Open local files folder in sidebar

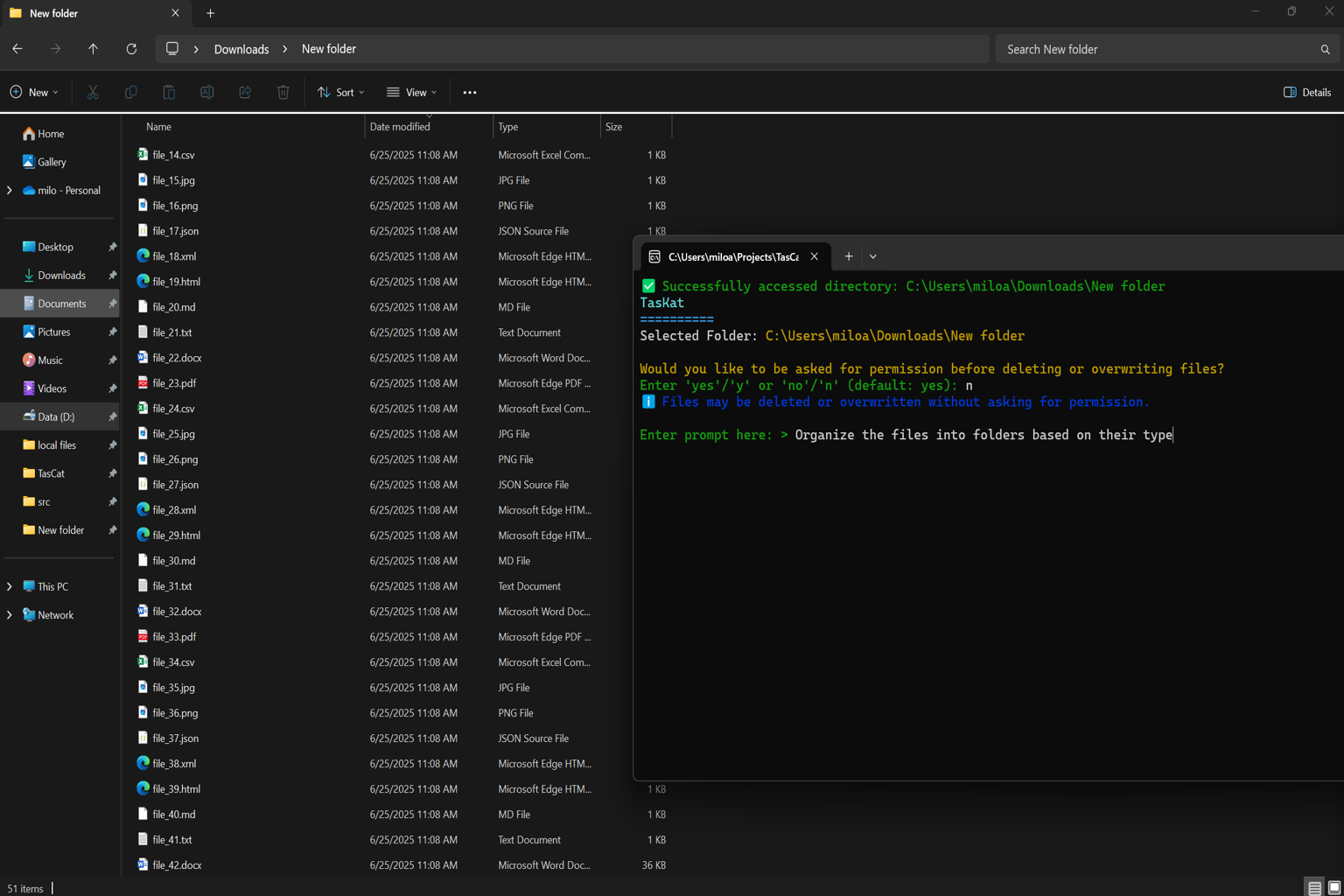pyautogui.click(x=57, y=445)
